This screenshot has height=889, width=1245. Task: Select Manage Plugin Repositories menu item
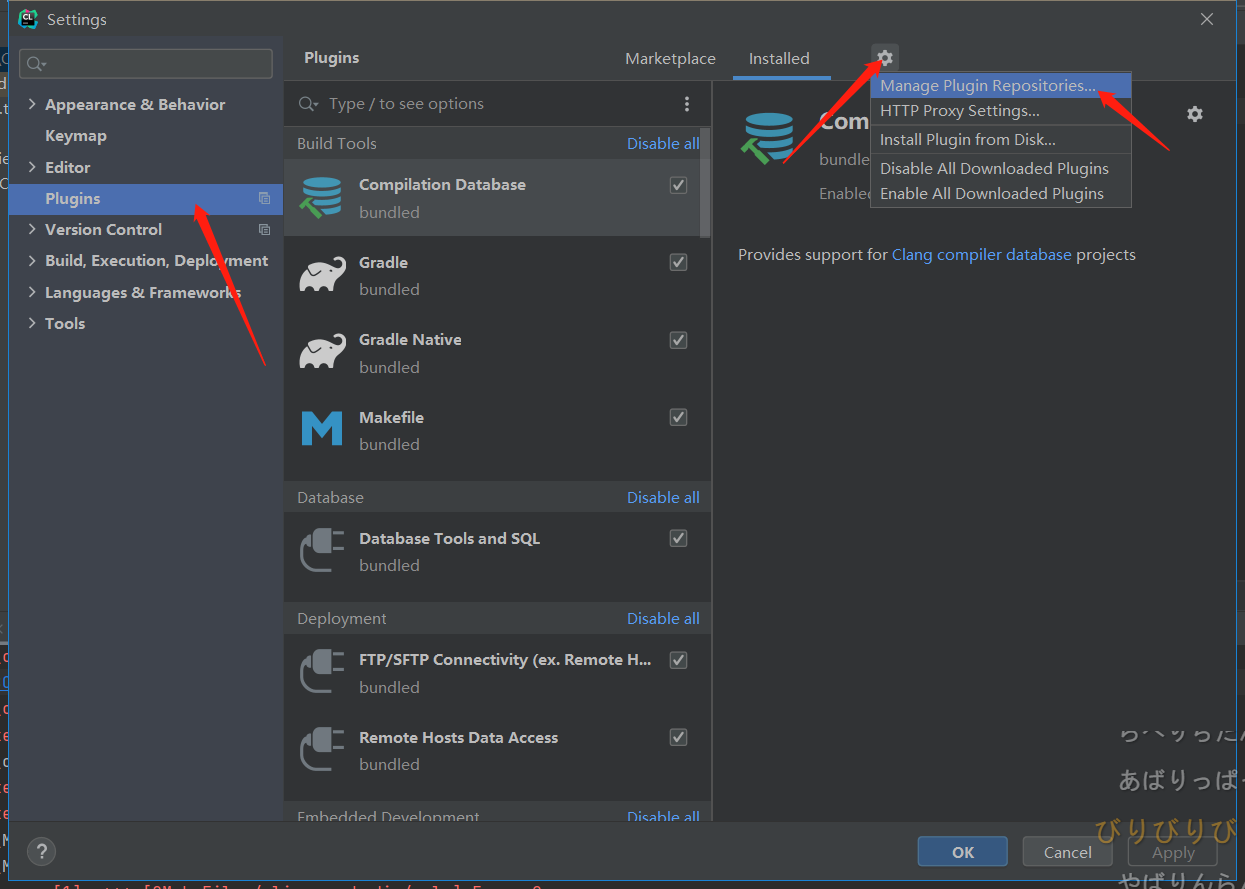click(1000, 86)
